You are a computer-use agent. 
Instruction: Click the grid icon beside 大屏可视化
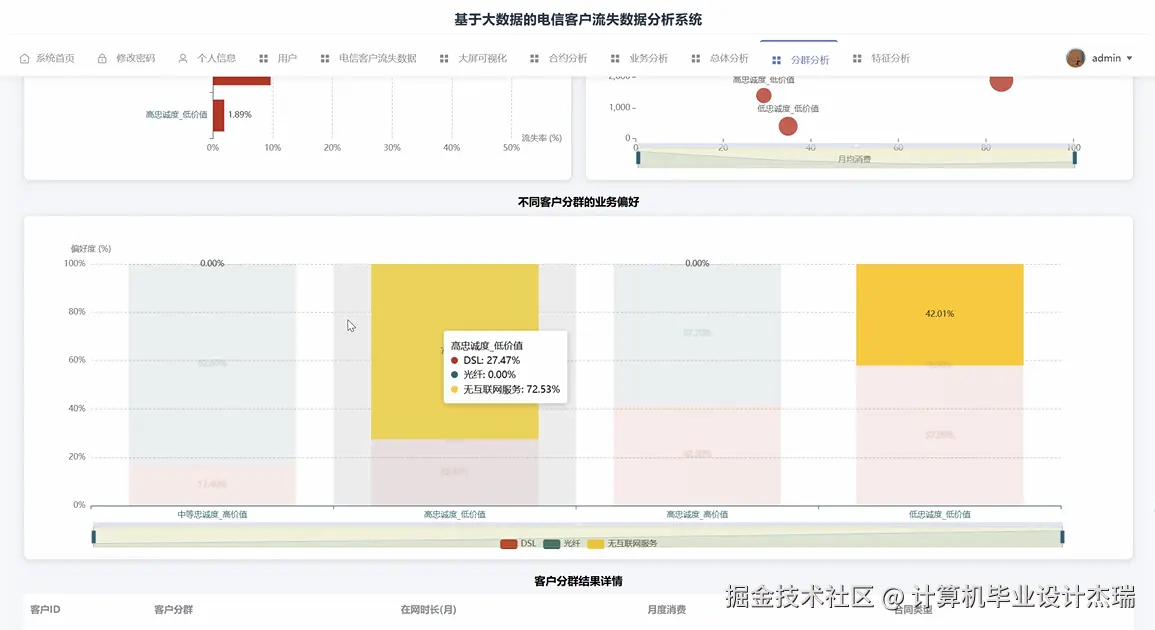click(x=444, y=58)
